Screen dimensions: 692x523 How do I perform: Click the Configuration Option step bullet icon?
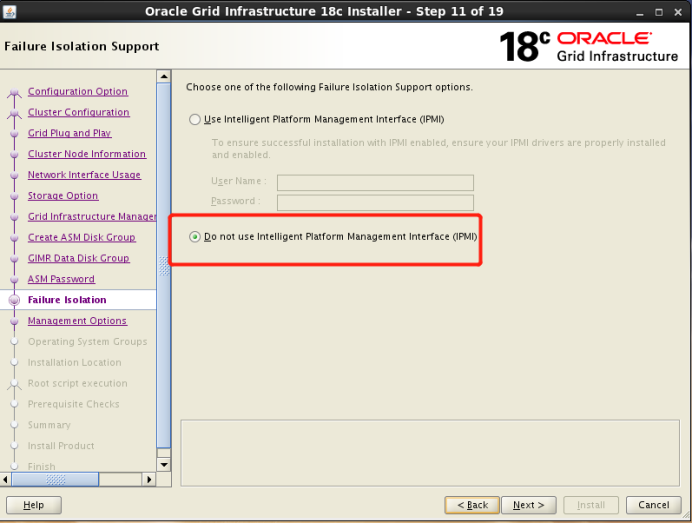[14, 93]
